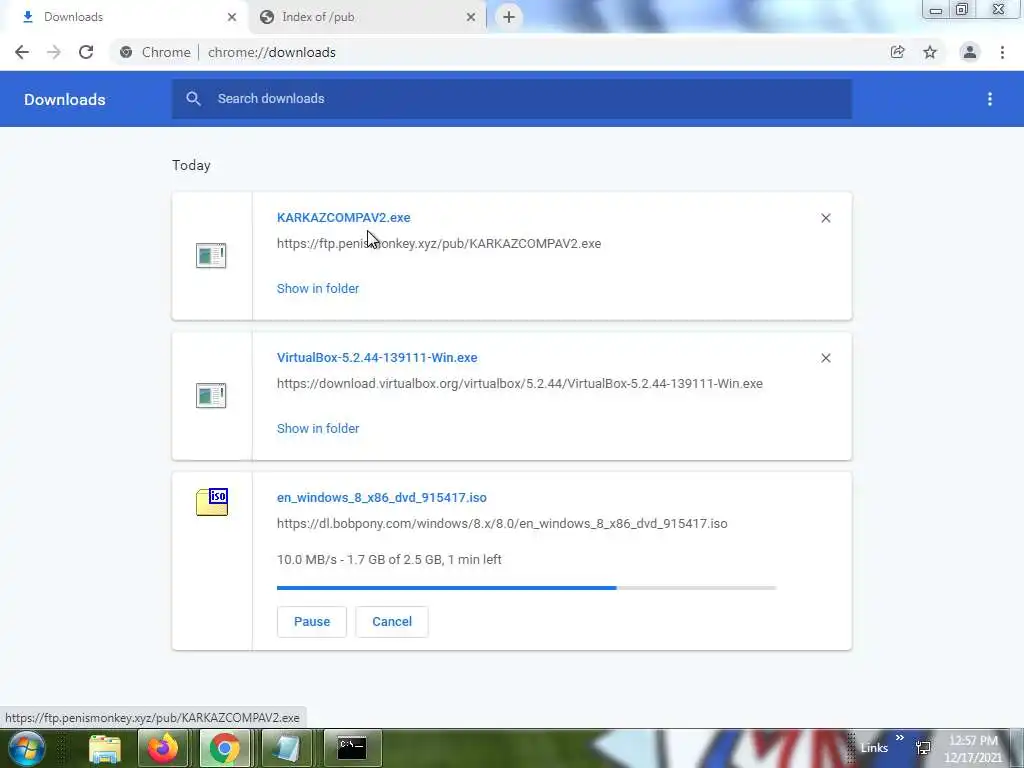
Task: Show VirtualBox installer in folder
Action: [317, 428]
